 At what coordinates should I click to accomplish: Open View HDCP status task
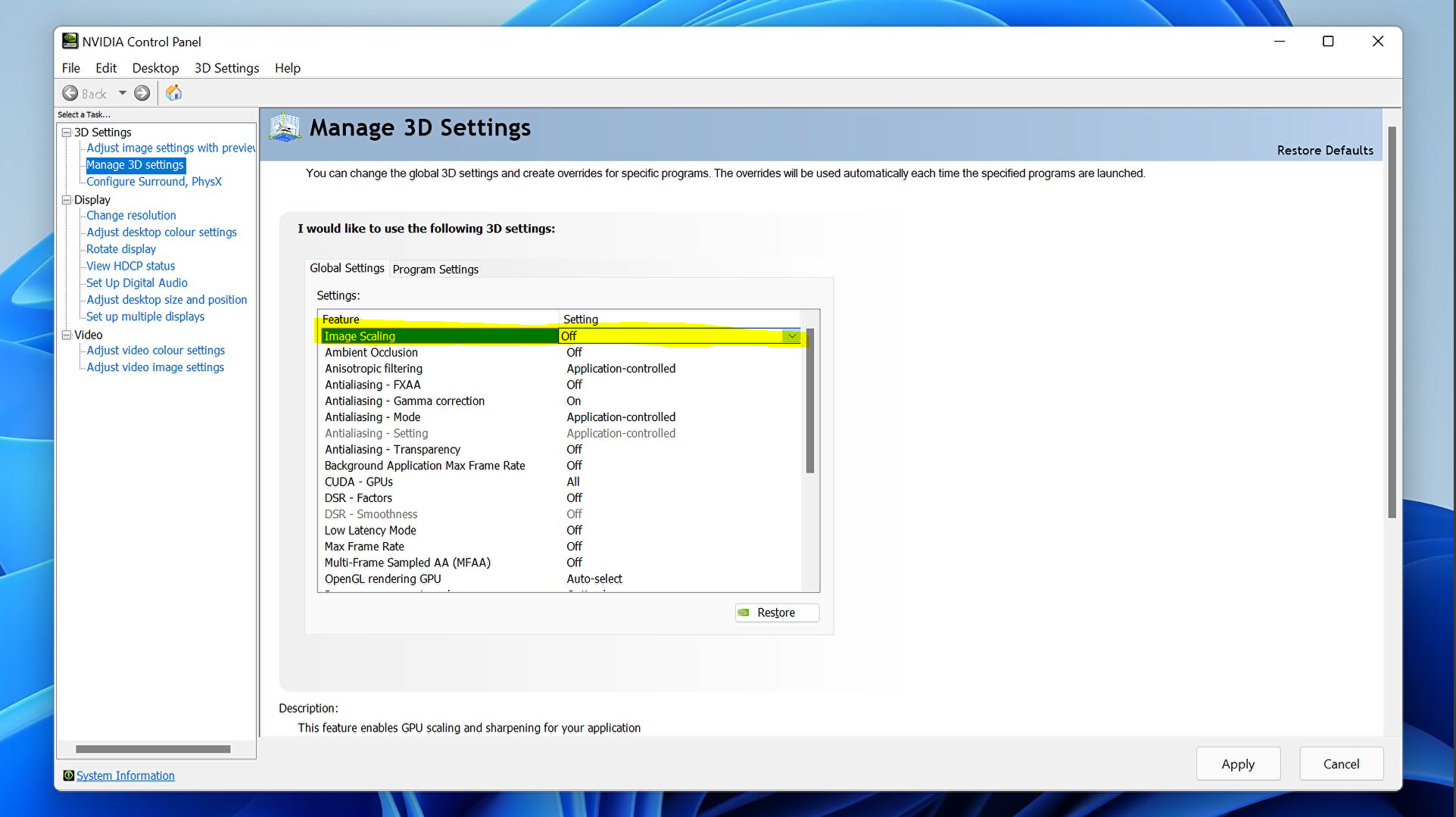coord(130,266)
